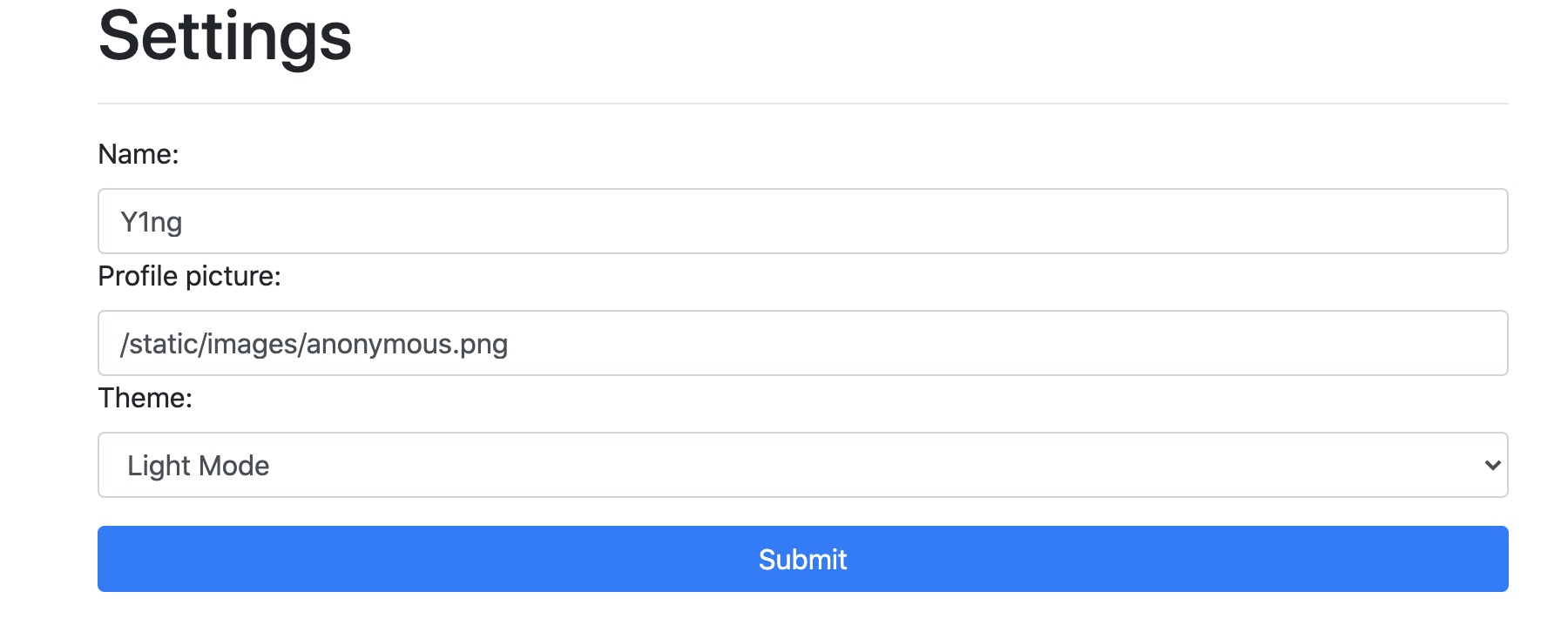Click the Submit button's white label text
1568x632 pixels.
(802, 559)
